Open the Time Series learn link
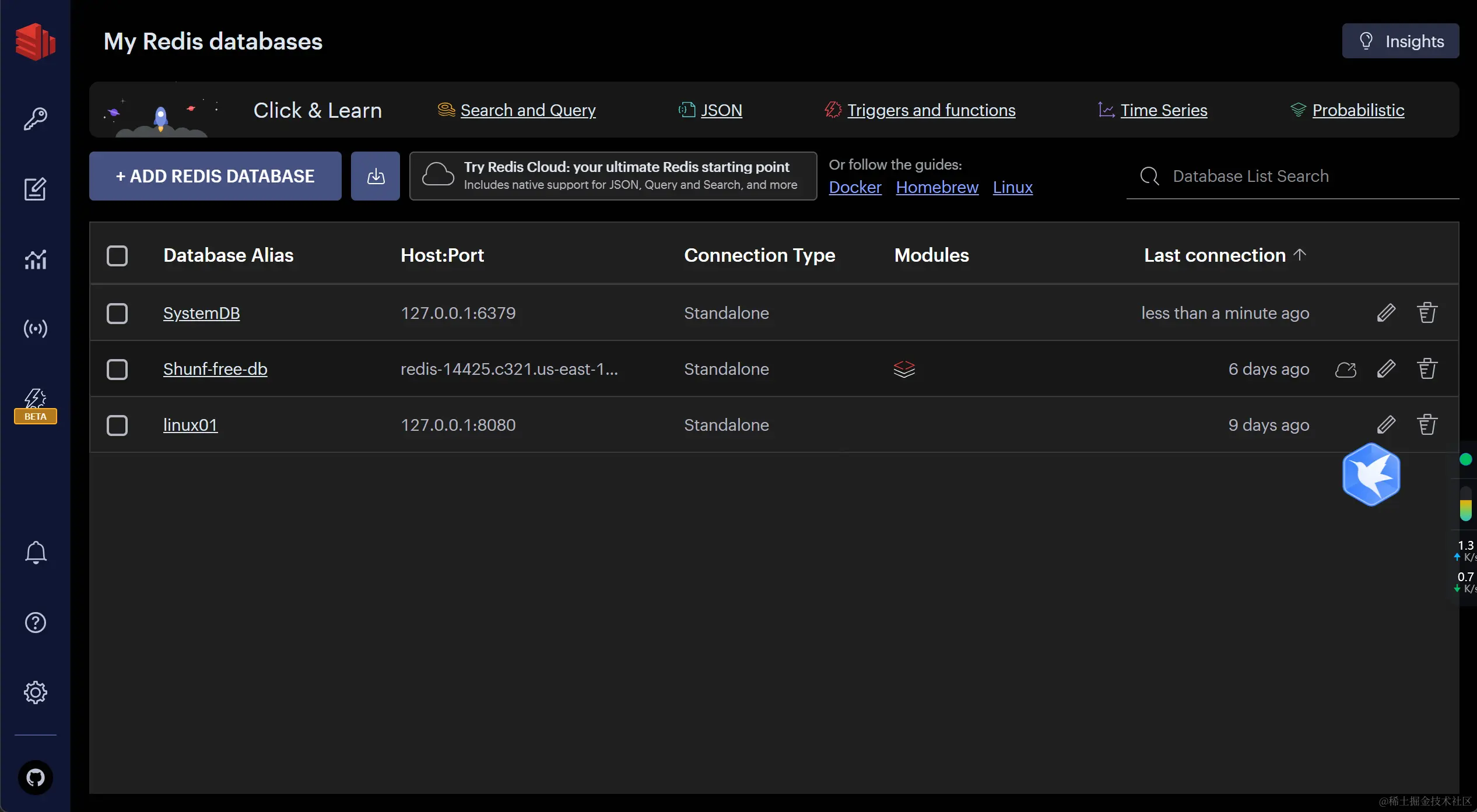The image size is (1477, 812). [1163, 110]
